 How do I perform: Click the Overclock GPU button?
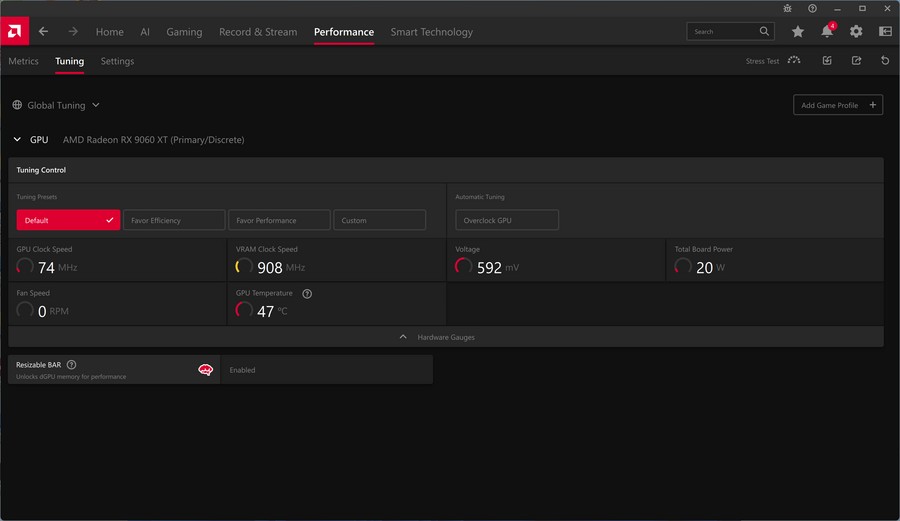tap(507, 220)
